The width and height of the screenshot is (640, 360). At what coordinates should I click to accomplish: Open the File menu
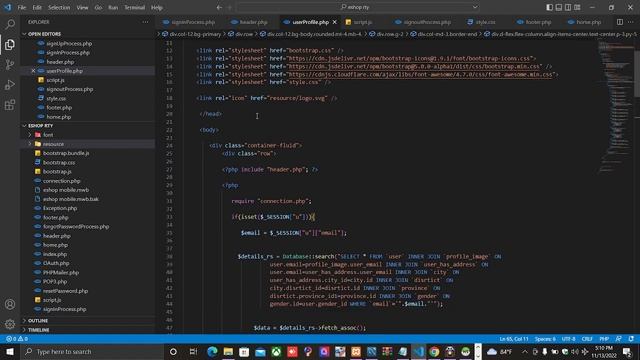click(x=22, y=7)
